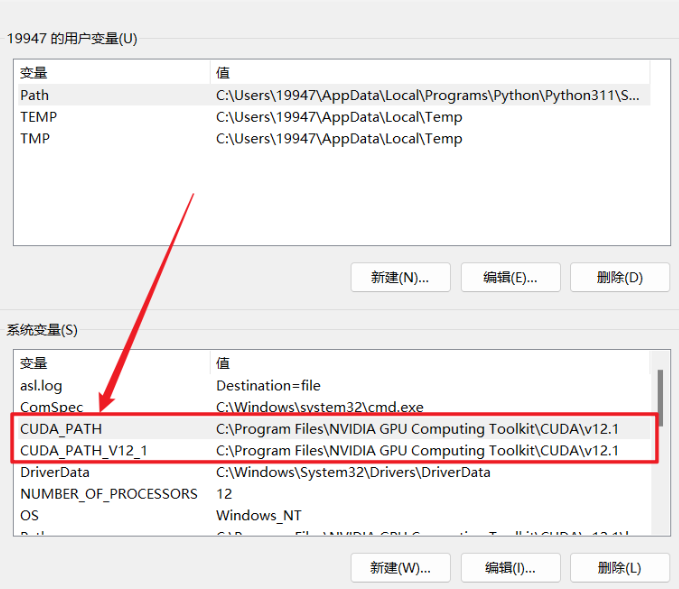Screen dimensions: 679x589
Task: Click the value 12 for processors
Action: coord(224,494)
